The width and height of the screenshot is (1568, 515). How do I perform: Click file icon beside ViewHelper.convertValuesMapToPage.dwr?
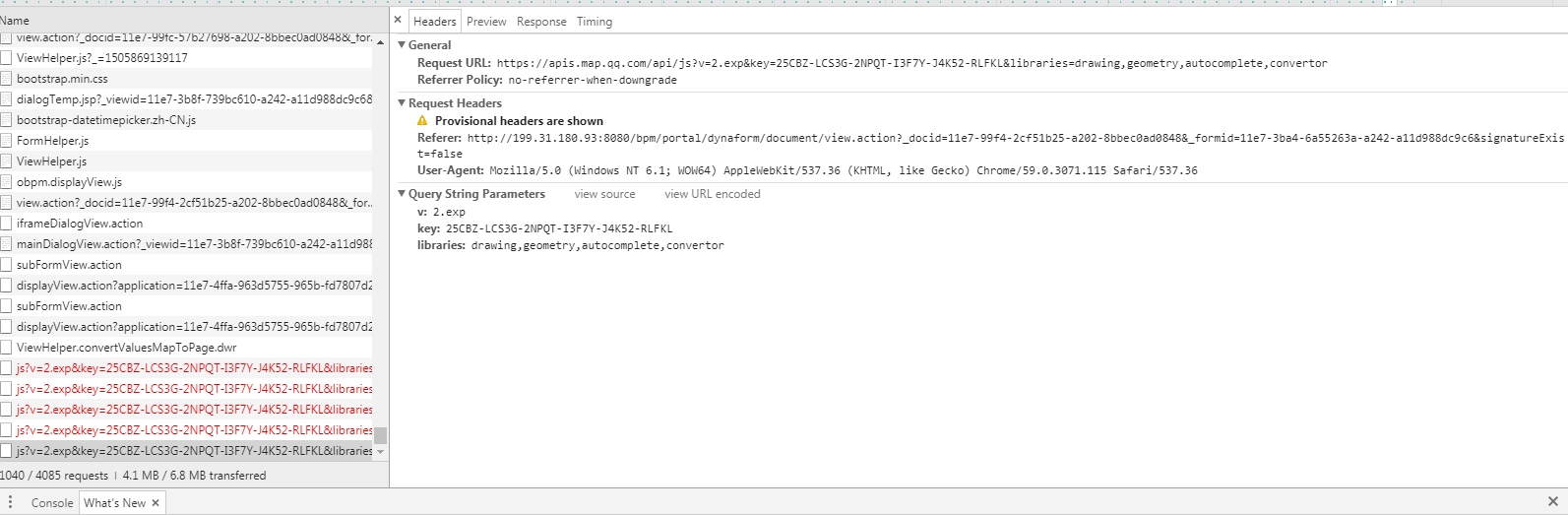coord(6,348)
